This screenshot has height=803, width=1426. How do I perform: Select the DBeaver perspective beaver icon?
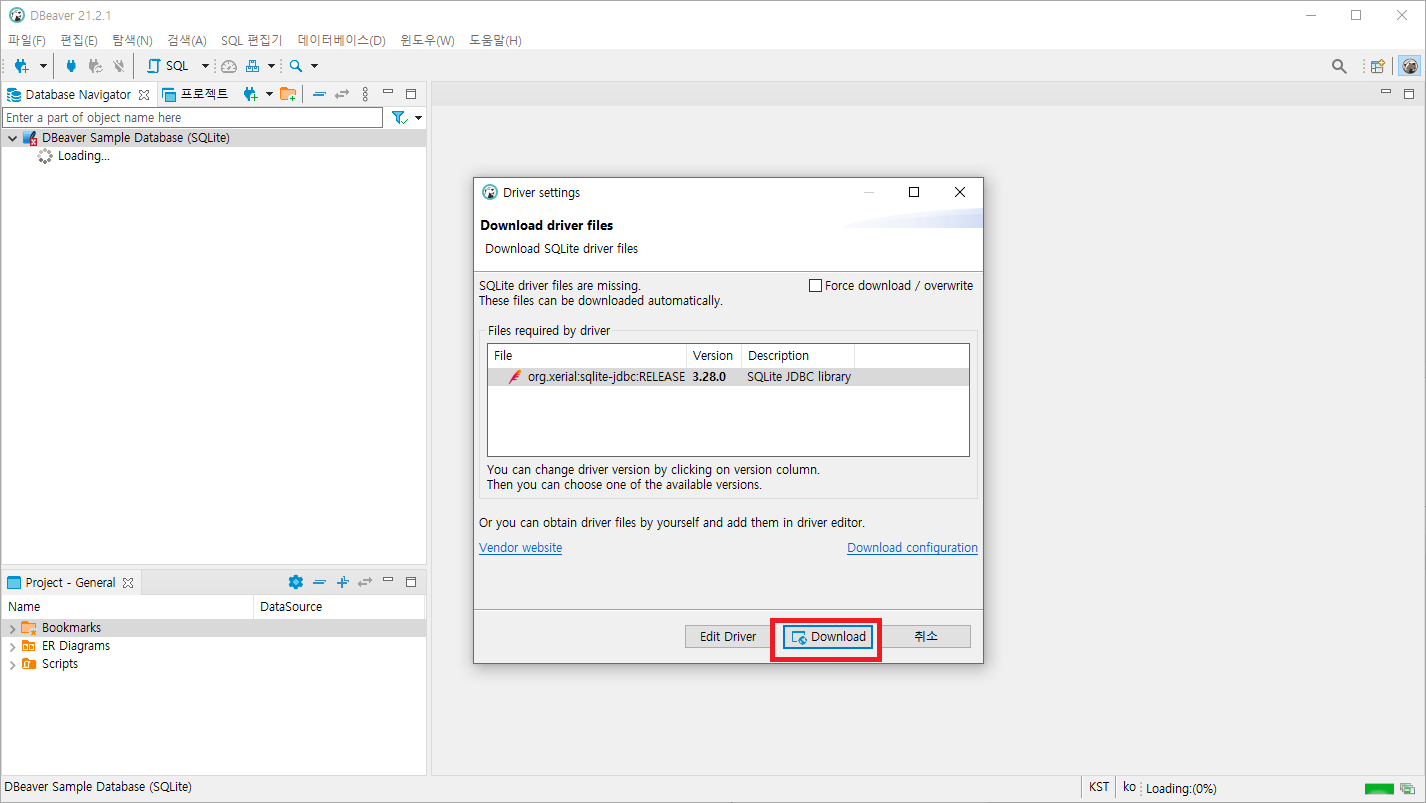1409,66
